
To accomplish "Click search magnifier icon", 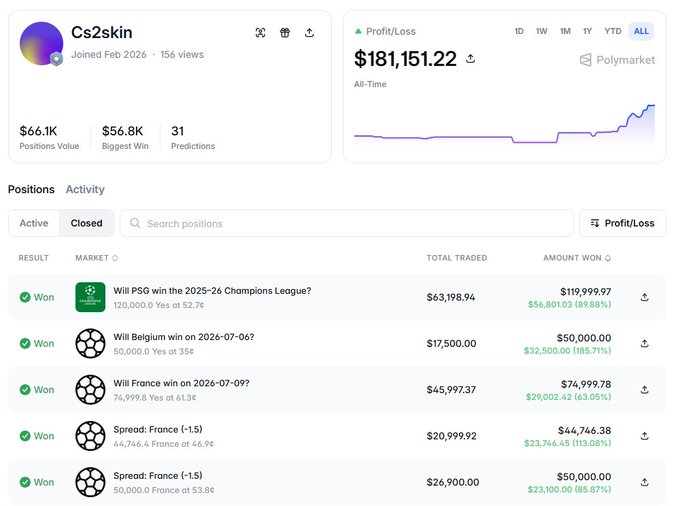I will point(135,223).
